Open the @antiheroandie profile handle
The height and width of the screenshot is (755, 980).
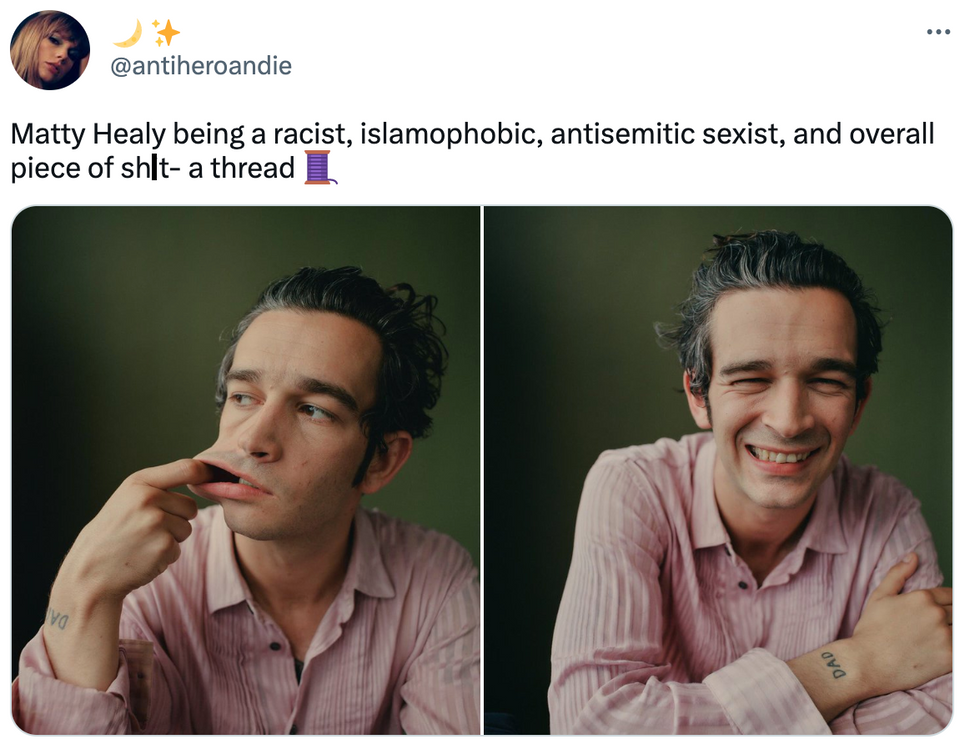[x=201, y=66]
